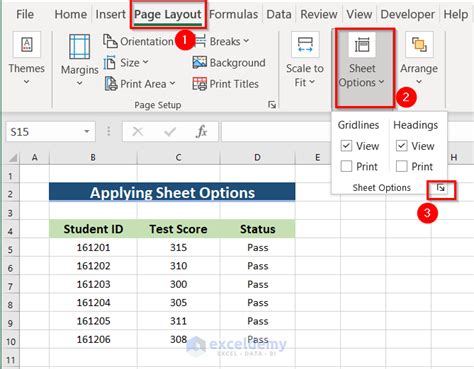The width and height of the screenshot is (474, 369).
Task: Open the Help tab
Action: (455, 14)
